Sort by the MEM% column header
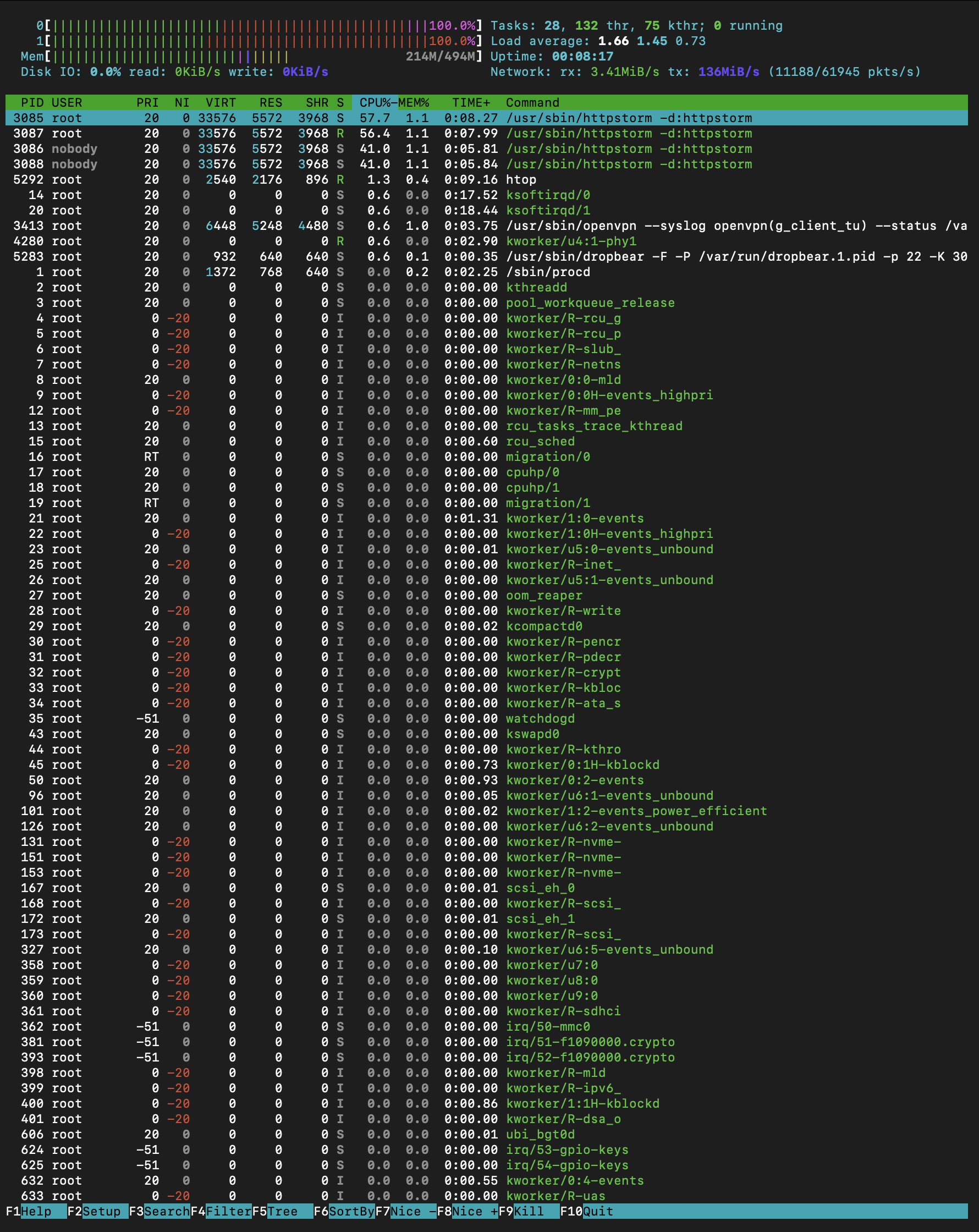979x1232 pixels. click(414, 103)
